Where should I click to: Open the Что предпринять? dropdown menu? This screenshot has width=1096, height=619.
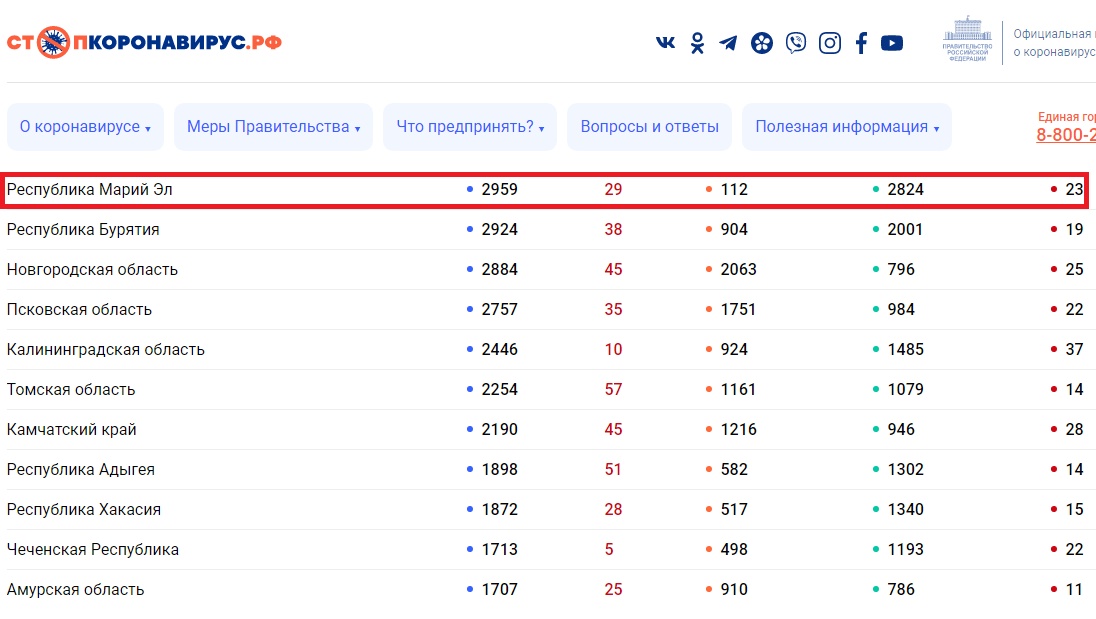(469, 127)
